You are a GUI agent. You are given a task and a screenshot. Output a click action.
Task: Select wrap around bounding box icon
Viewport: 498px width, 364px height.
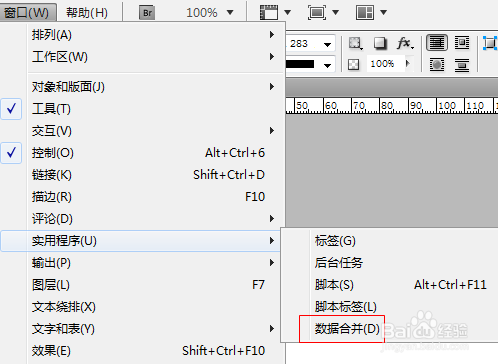click(x=462, y=43)
